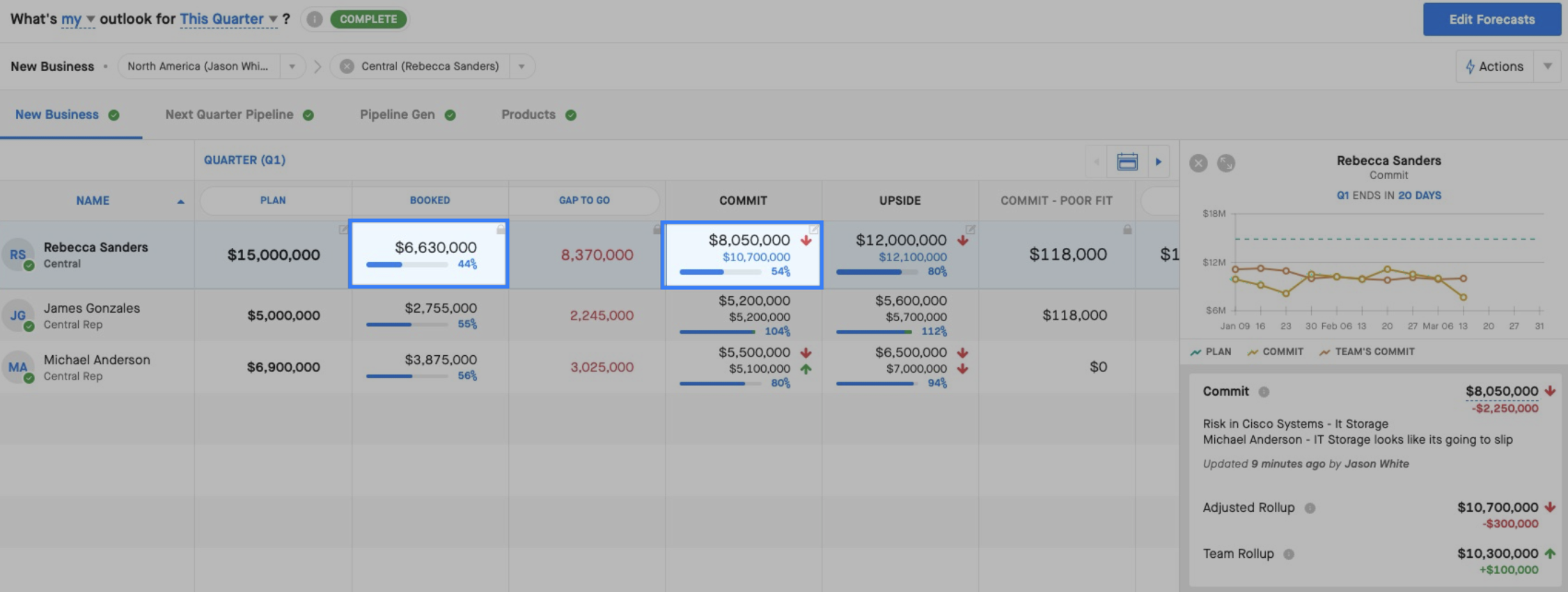
Task: Click the GAP TO GO column header
Action: point(584,201)
